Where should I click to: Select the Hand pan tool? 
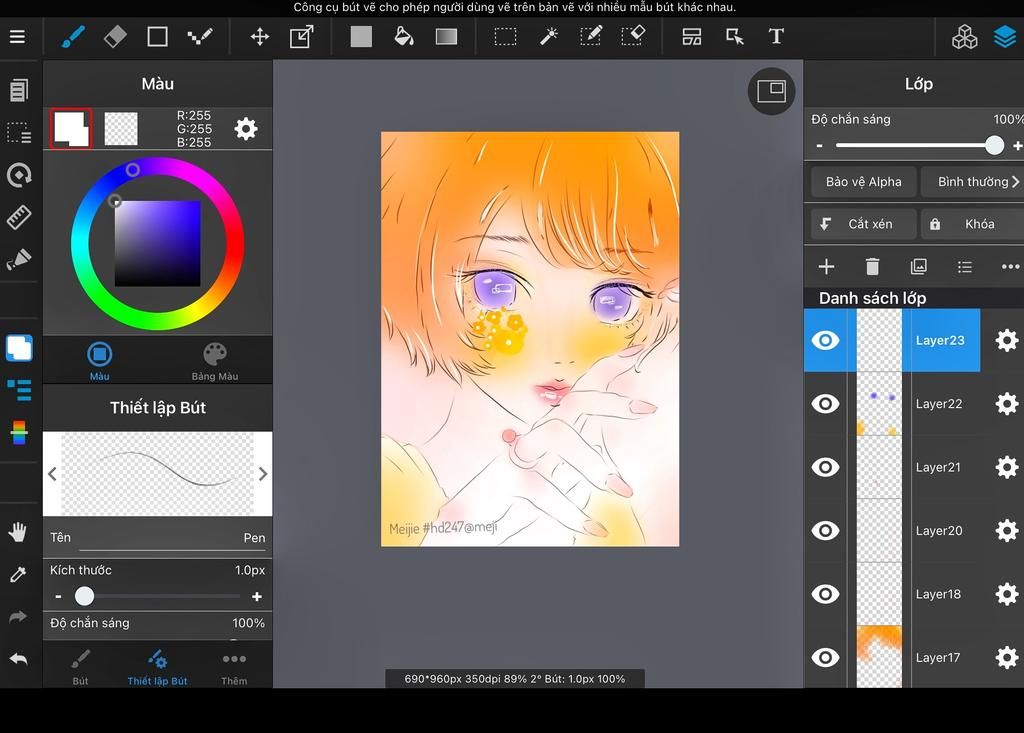[18, 532]
